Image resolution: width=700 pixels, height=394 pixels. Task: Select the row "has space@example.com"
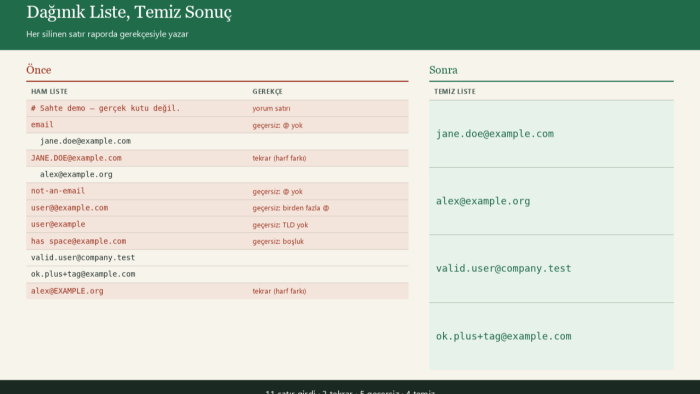tap(217, 241)
